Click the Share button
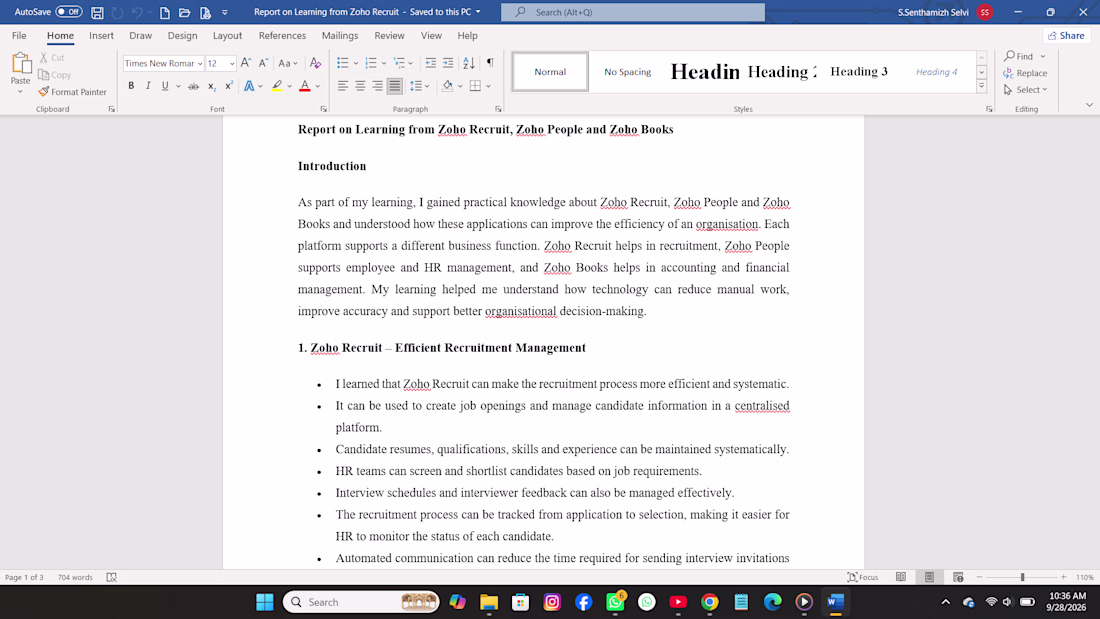 tap(1066, 36)
